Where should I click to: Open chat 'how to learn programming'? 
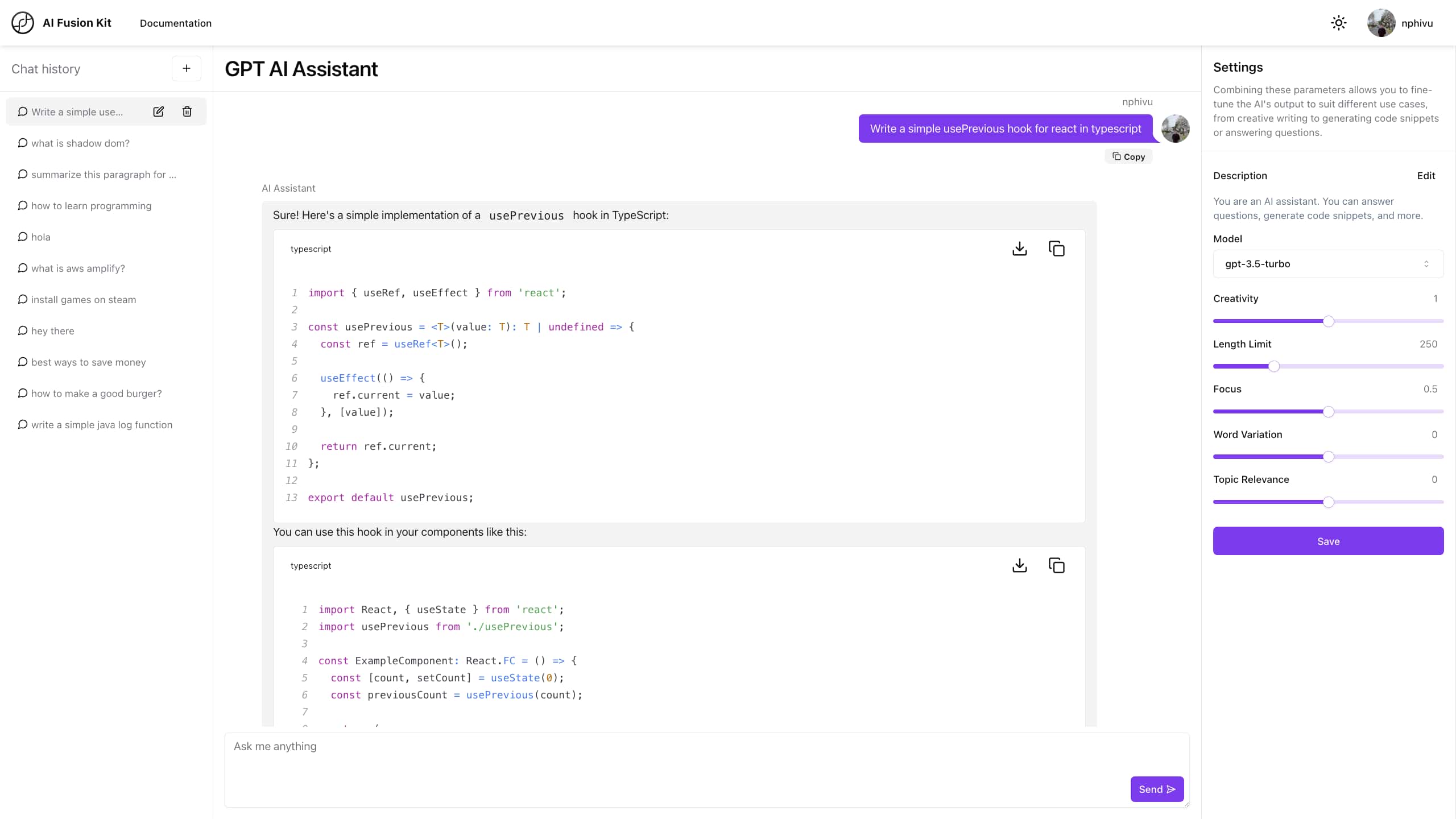tap(106, 205)
